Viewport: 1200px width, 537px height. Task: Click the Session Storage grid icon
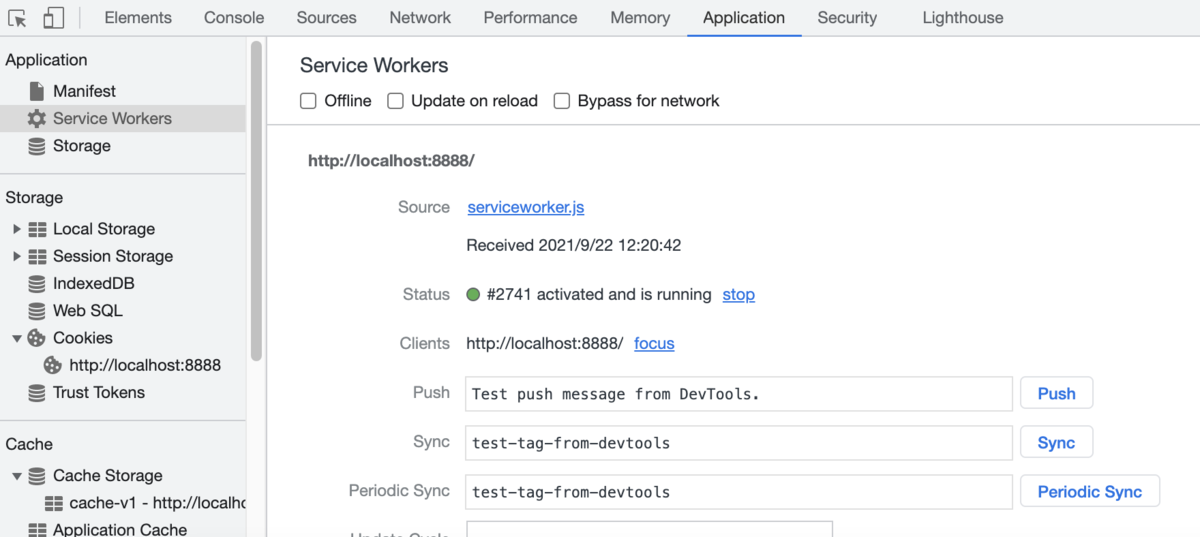37,256
